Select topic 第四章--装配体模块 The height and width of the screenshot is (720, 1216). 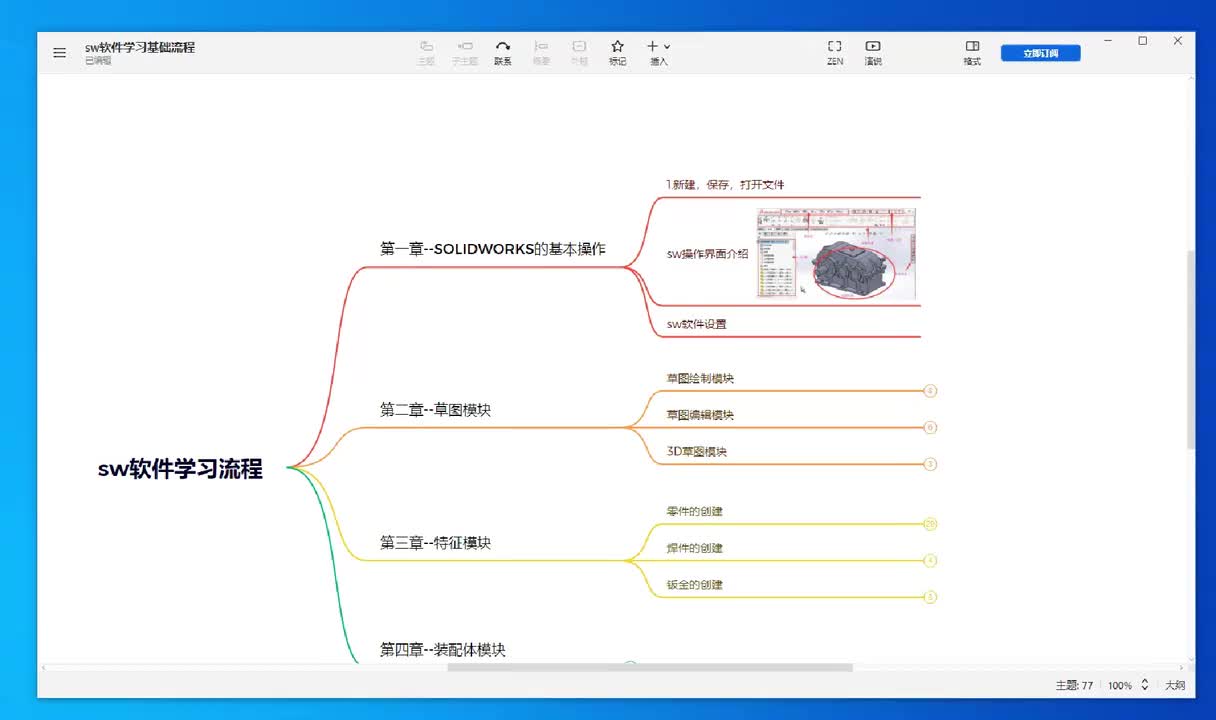pos(443,650)
